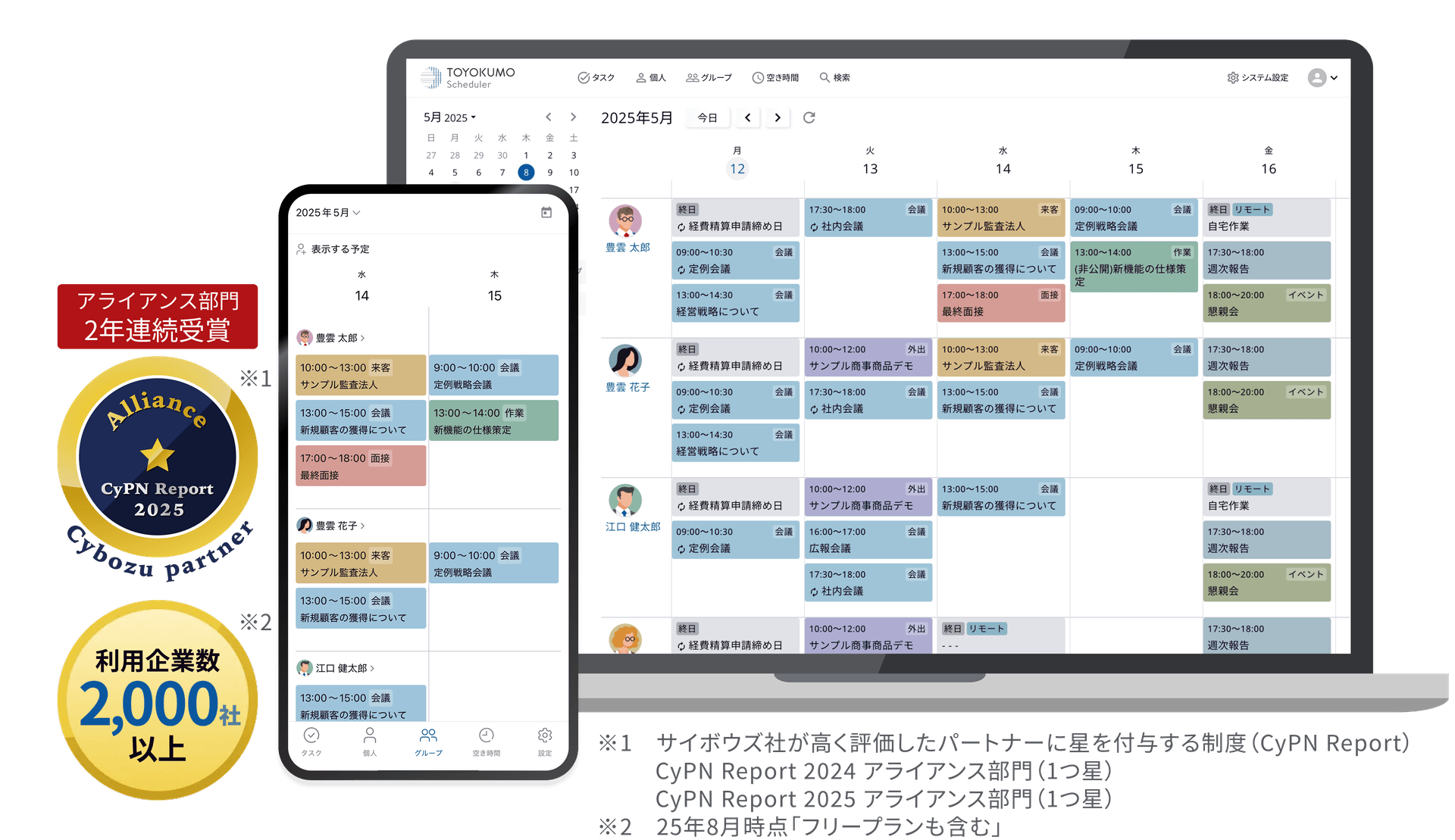This screenshot has width=1455, height=840.
Task: Click the 検索 magnifier icon
Action: 824,77
